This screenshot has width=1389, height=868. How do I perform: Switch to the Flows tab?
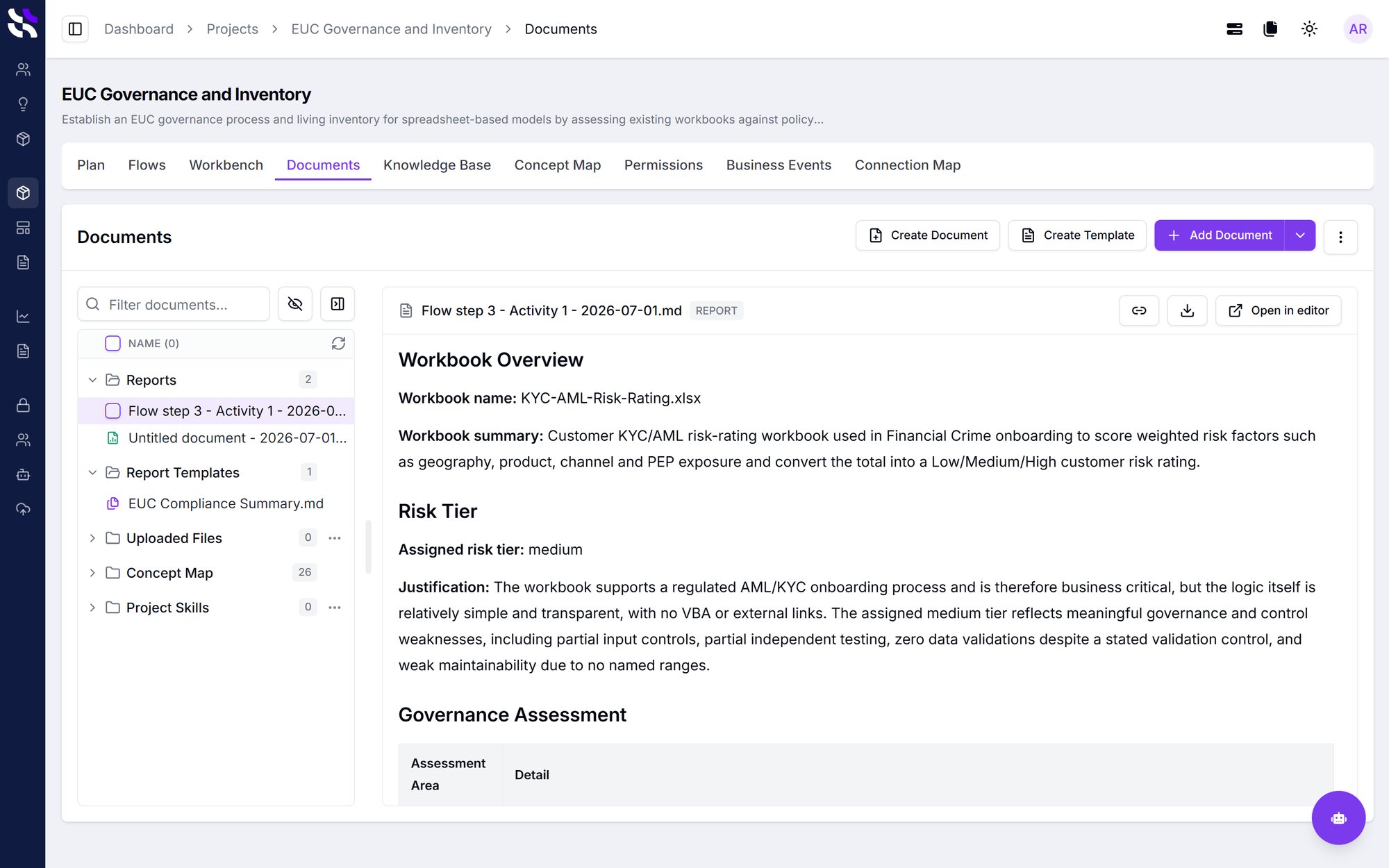[147, 165]
